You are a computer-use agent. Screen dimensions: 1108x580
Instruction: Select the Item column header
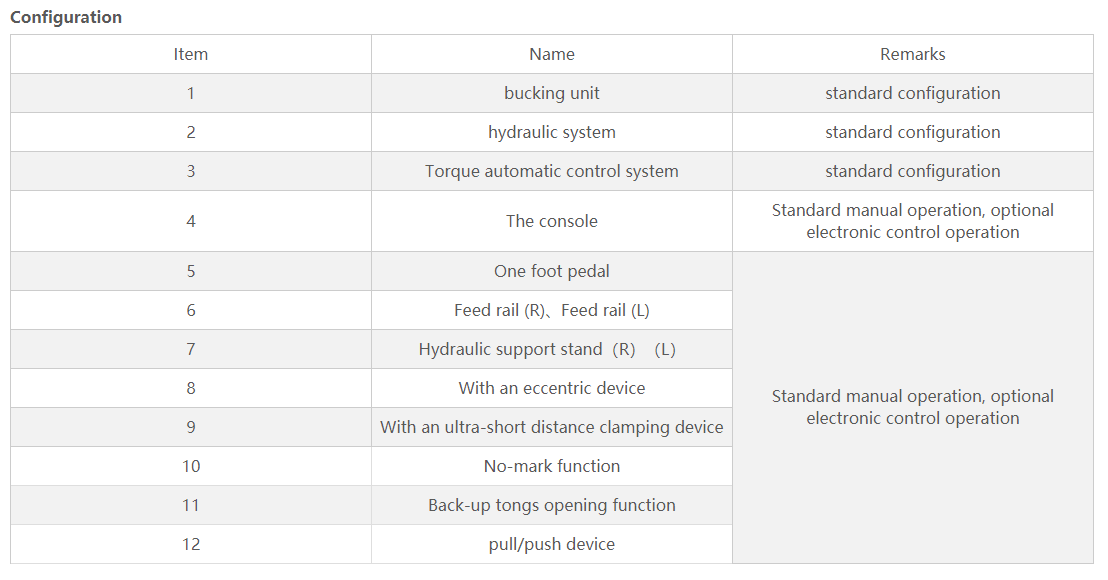coord(191,54)
